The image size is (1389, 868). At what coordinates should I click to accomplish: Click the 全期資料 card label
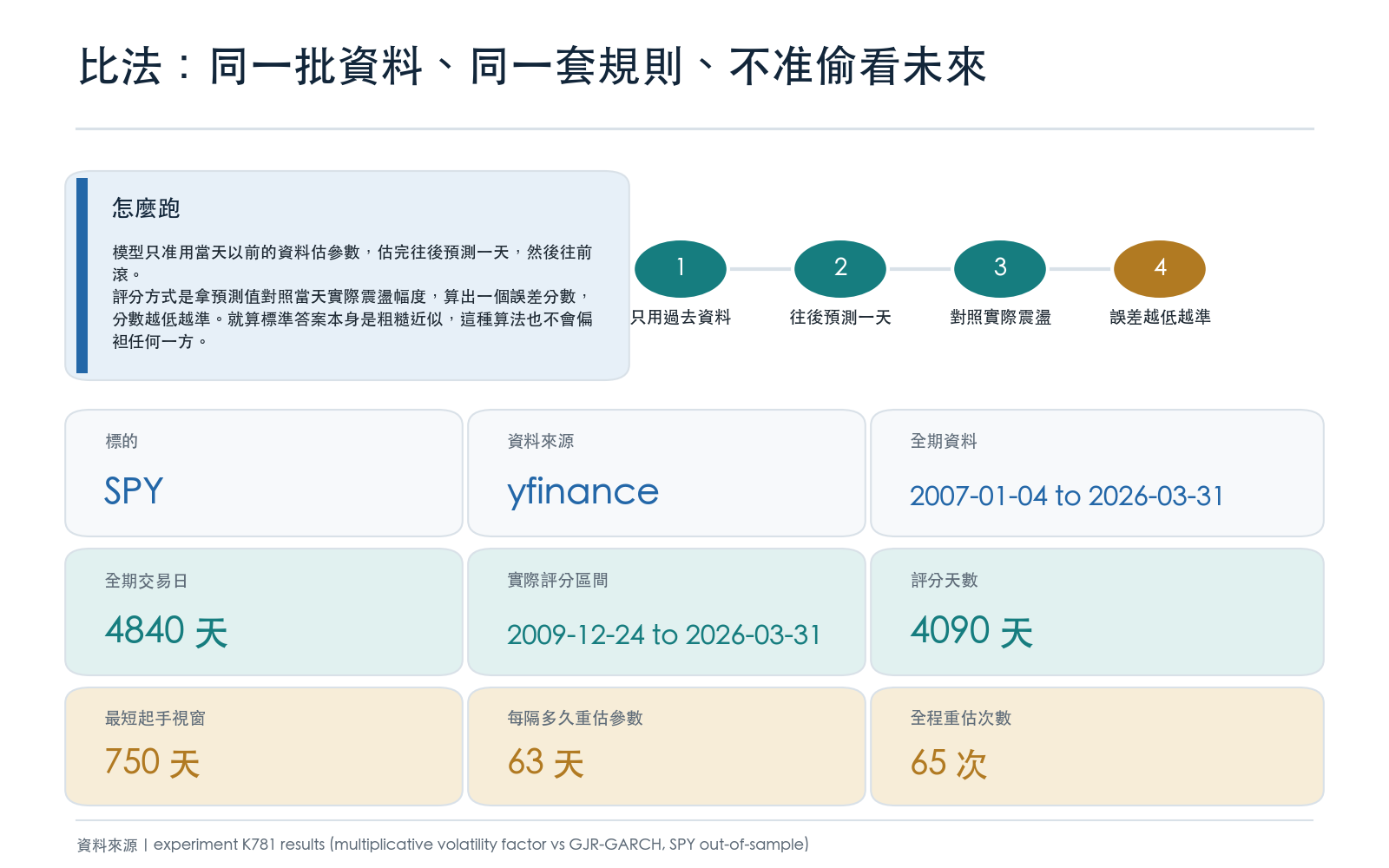click(x=944, y=441)
